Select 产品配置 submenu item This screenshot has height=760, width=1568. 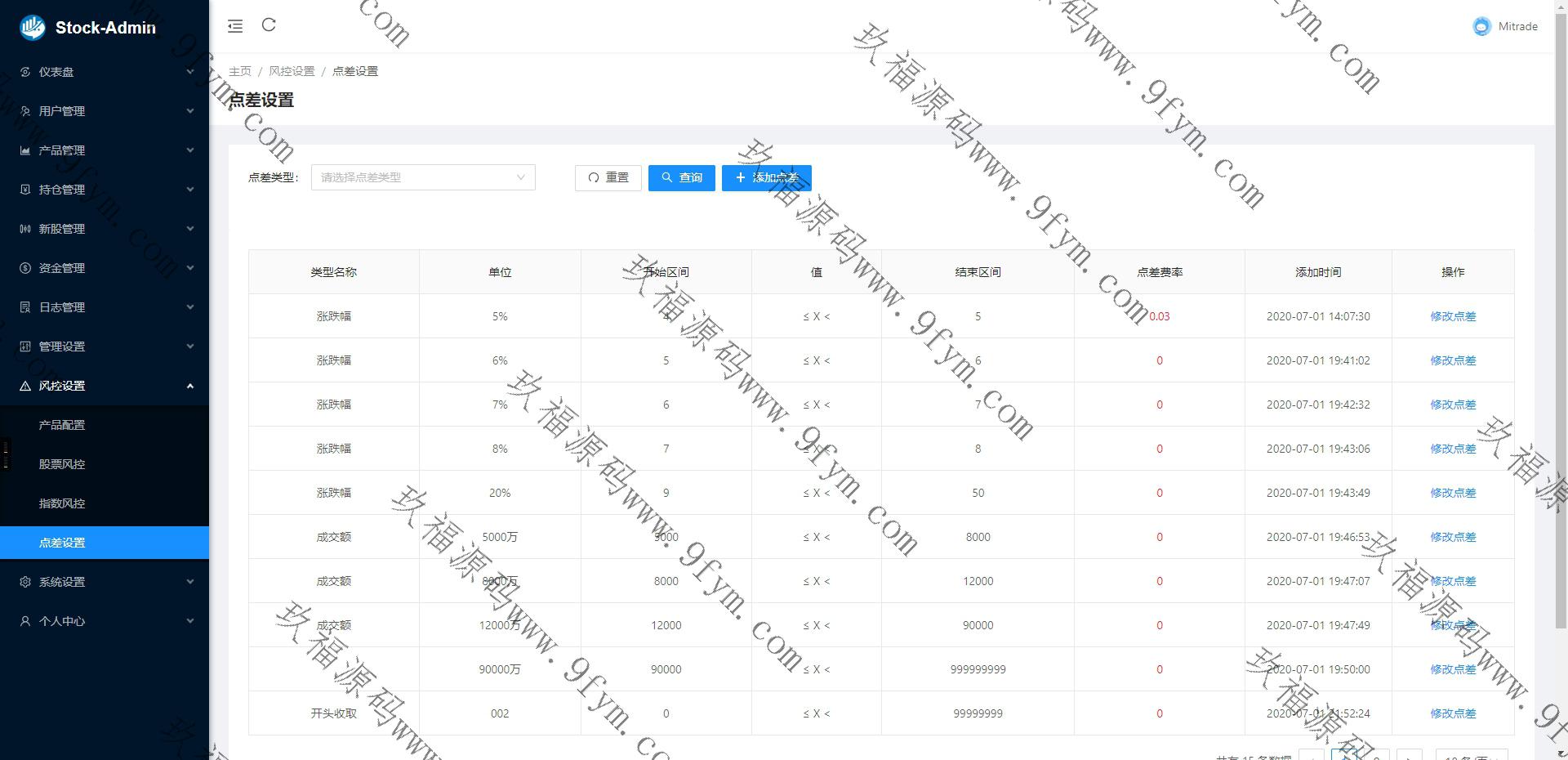point(62,425)
